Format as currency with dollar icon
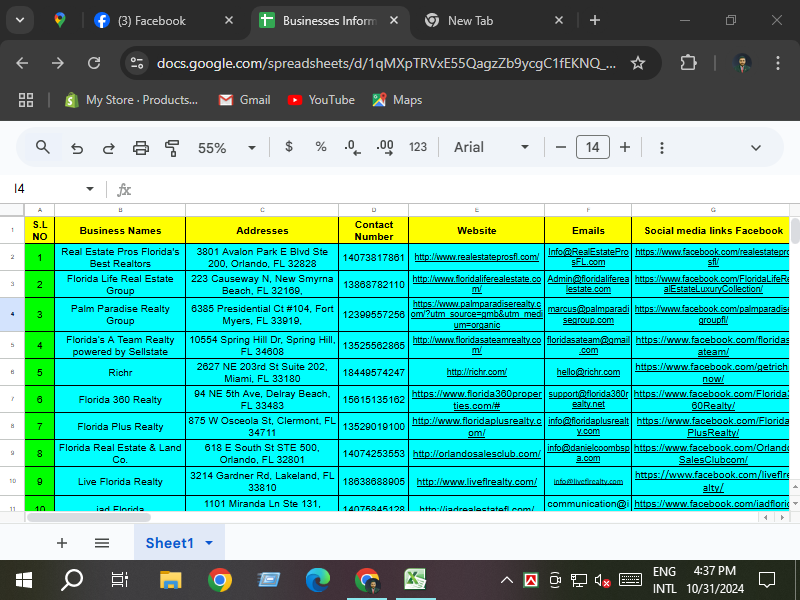 [289, 147]
